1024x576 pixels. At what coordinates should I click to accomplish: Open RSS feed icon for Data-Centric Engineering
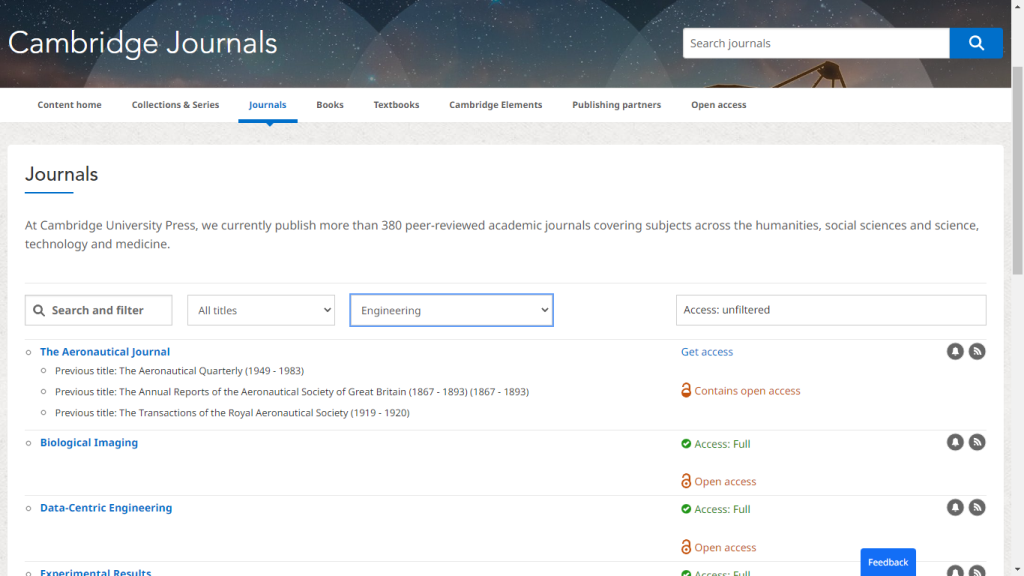click(x=977, y=507)
